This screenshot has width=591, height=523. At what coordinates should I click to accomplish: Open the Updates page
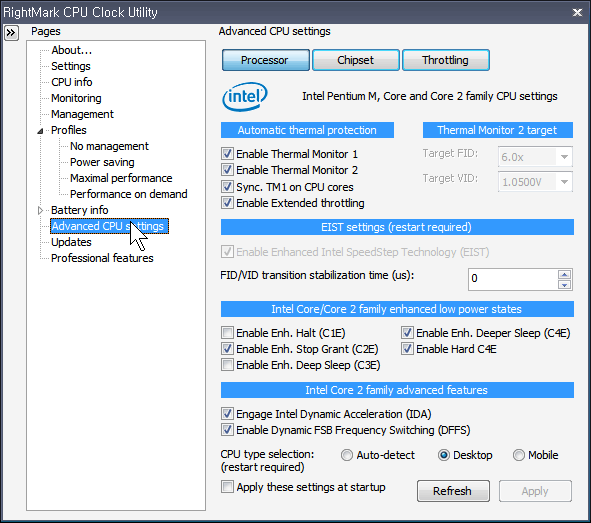pyautogui.click(x=71, y=242)
